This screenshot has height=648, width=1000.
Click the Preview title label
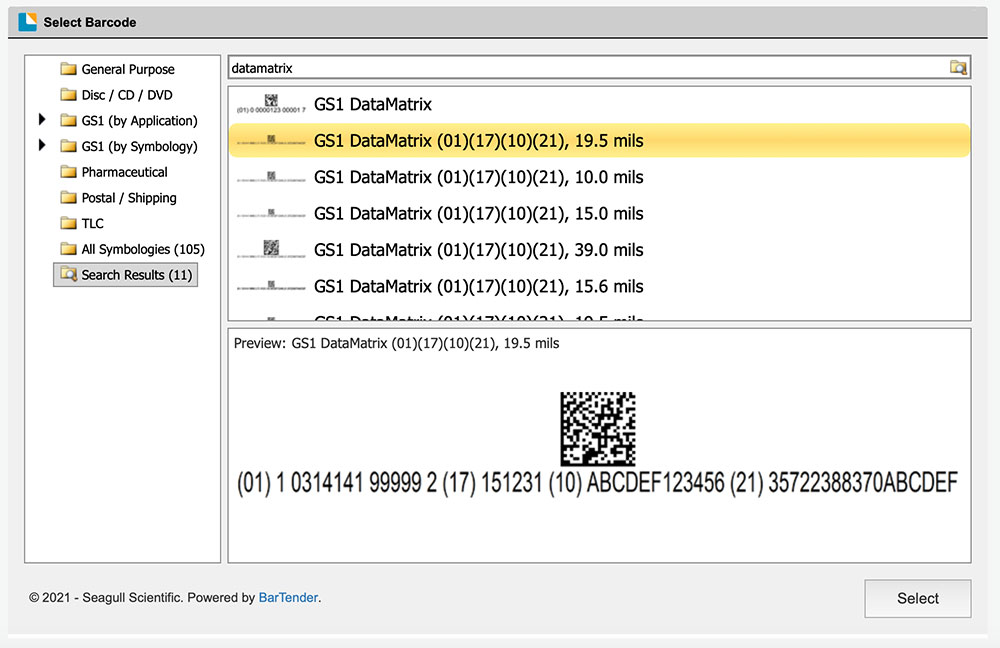pyautogui.click(x=396, y=343)
